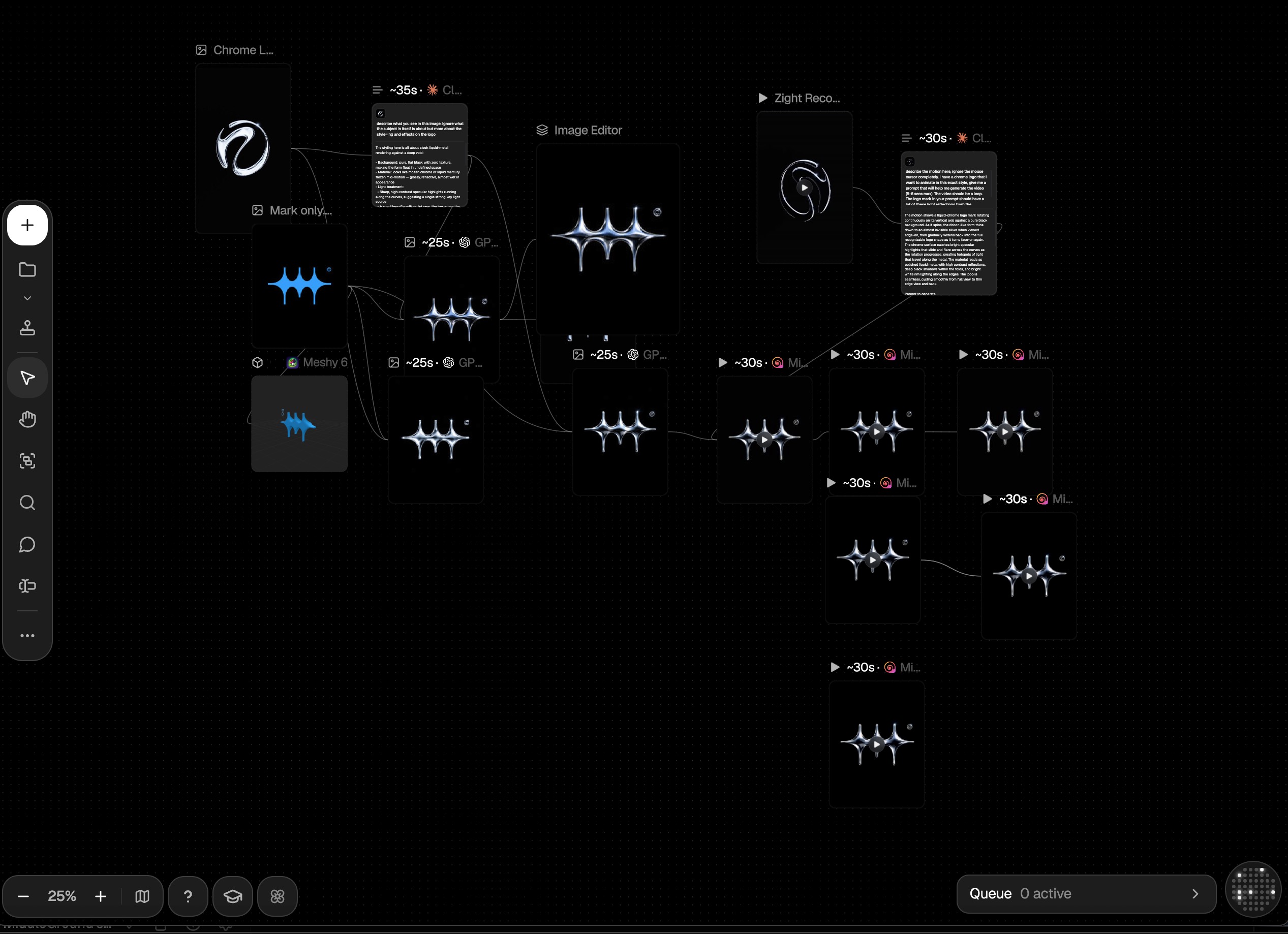Expand the chevron below the folder icon

(x=27, y=298)
